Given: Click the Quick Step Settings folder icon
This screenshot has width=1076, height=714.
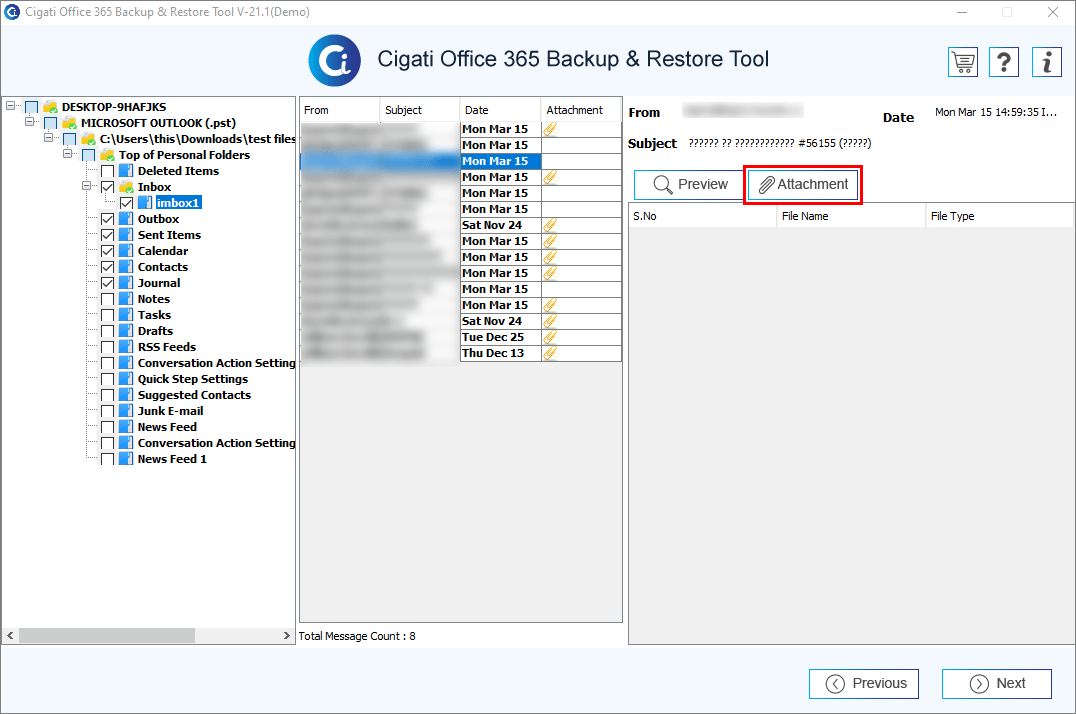Looking at the screenshot, I should [x=126, y=379].
